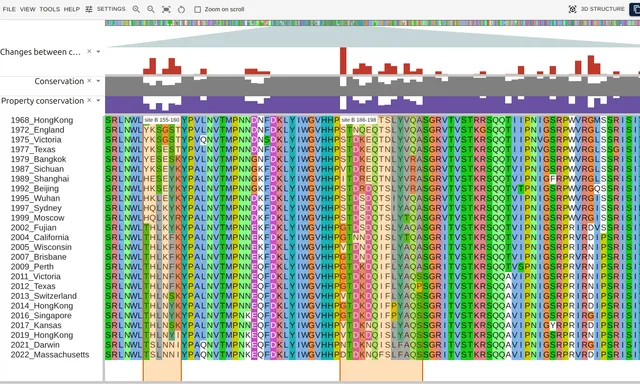Select sequence 2007_Brisbane

pyautogui.click(x=39, y=257)
